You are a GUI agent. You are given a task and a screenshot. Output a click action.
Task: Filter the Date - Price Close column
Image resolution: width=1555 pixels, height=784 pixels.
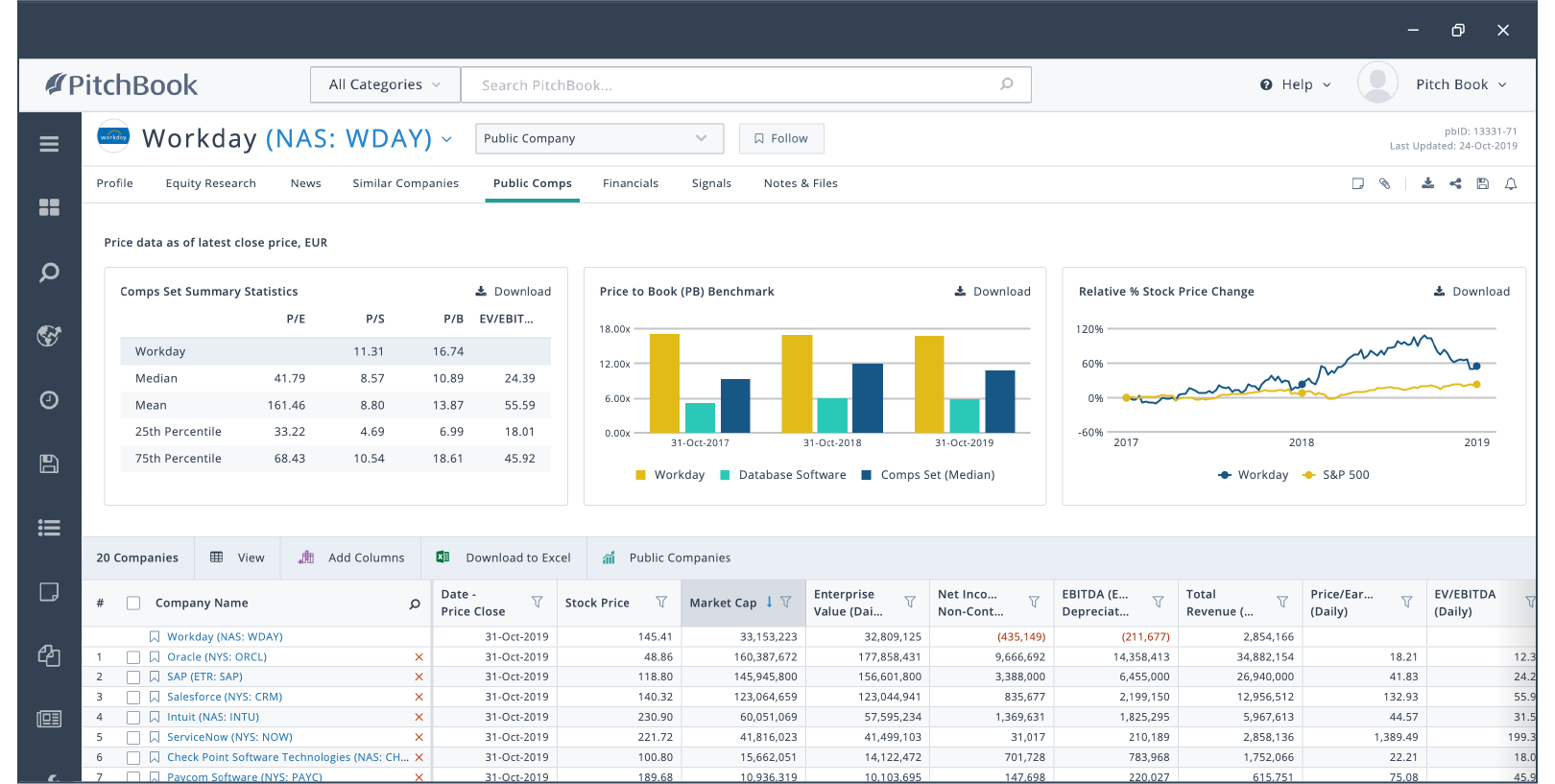pos(538,603)
